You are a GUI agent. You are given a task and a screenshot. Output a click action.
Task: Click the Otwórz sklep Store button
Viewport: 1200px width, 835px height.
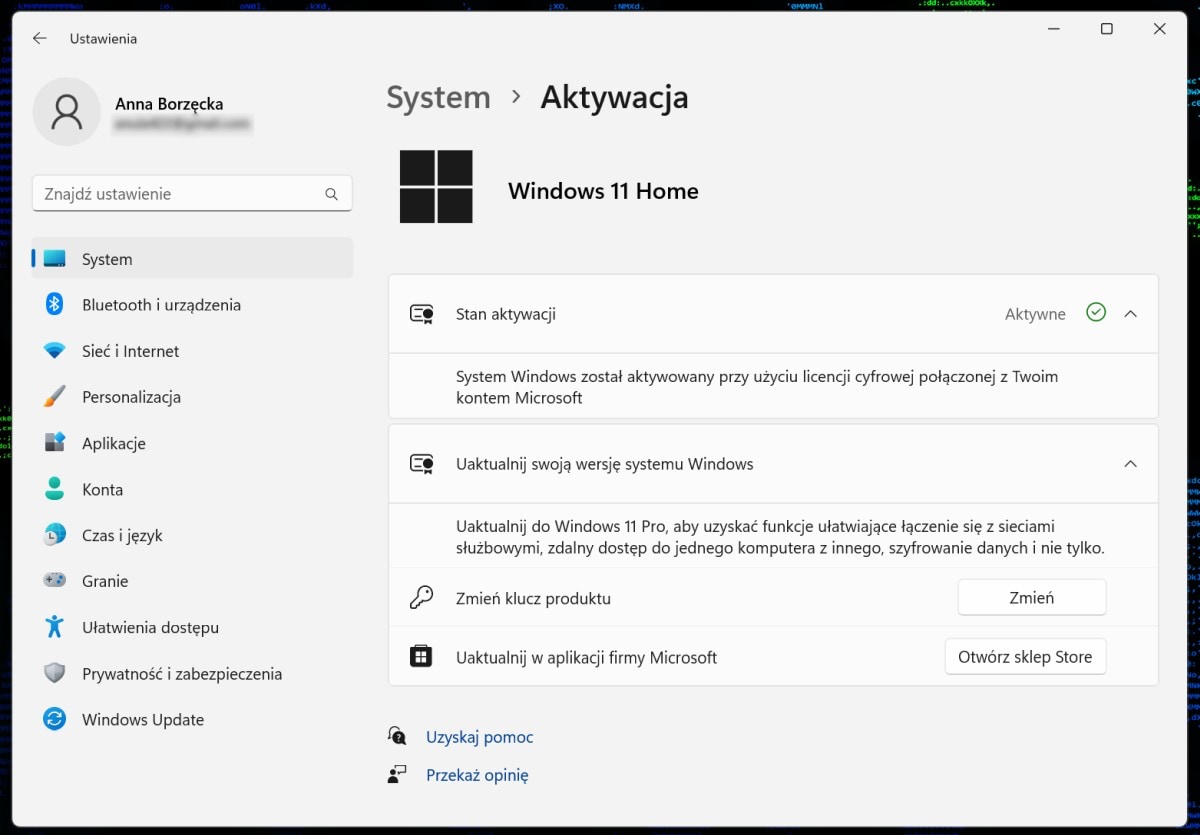(x=1025, y=657)
